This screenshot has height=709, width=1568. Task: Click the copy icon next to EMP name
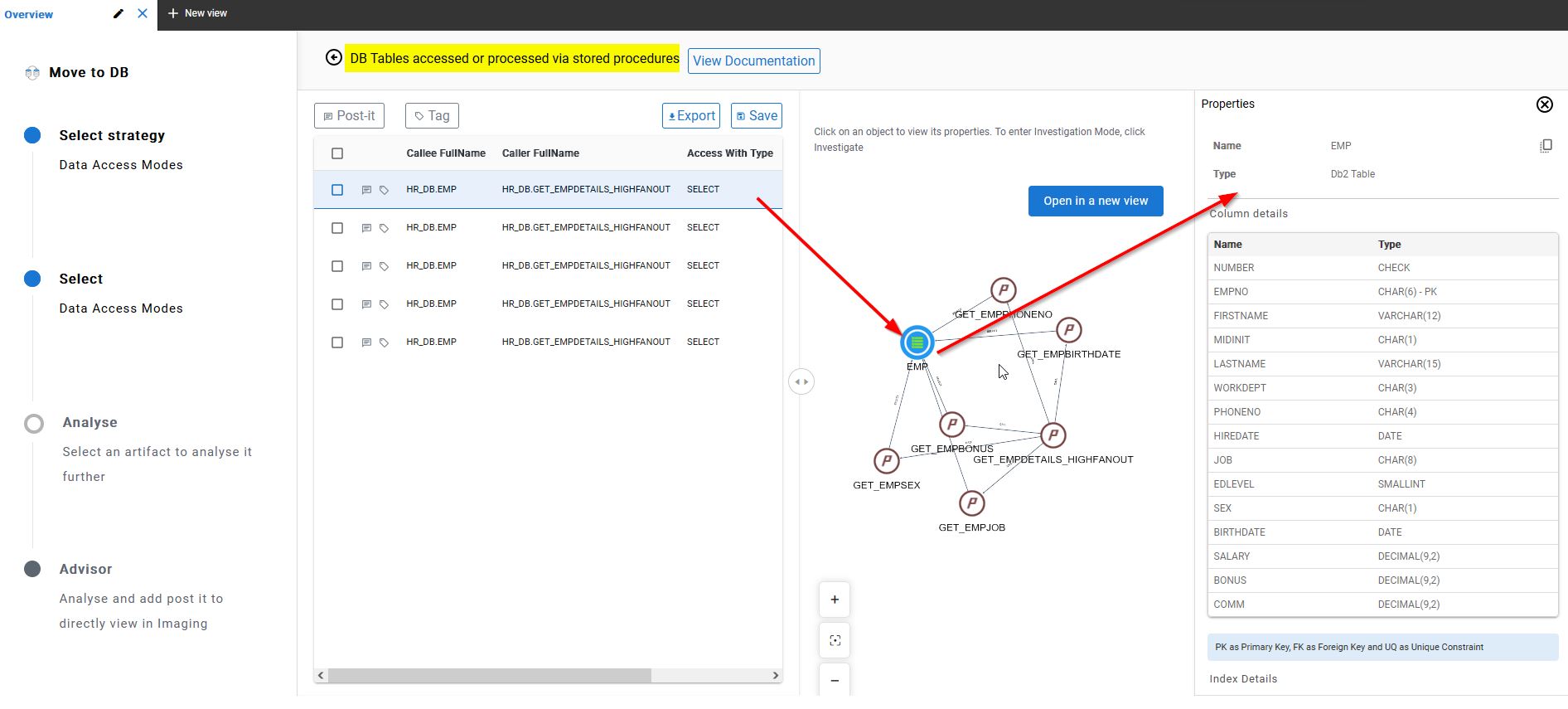click(1546, 146)
